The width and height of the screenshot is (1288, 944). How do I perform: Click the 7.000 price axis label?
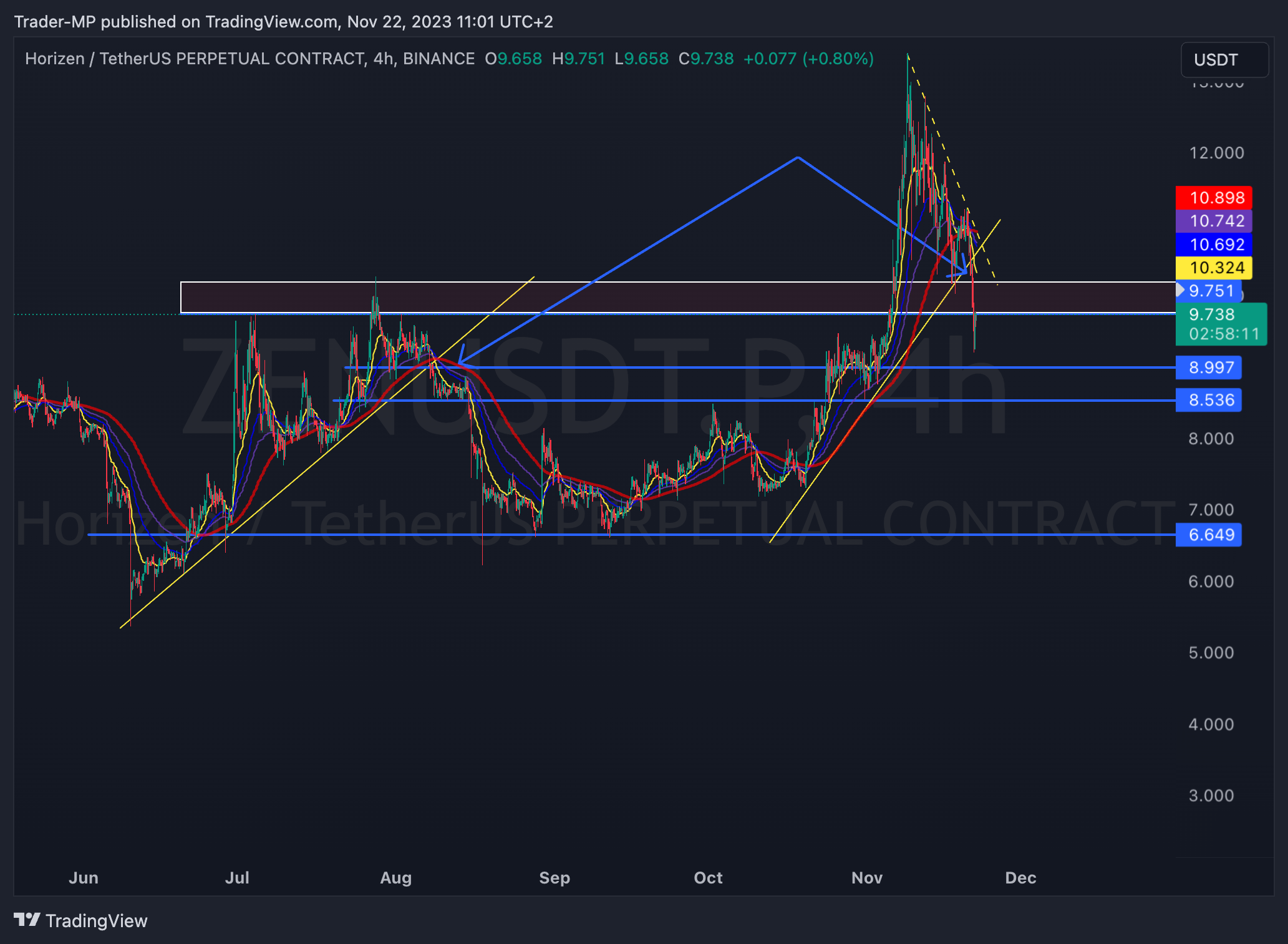pyautogui.click(x=1211, y=510)
